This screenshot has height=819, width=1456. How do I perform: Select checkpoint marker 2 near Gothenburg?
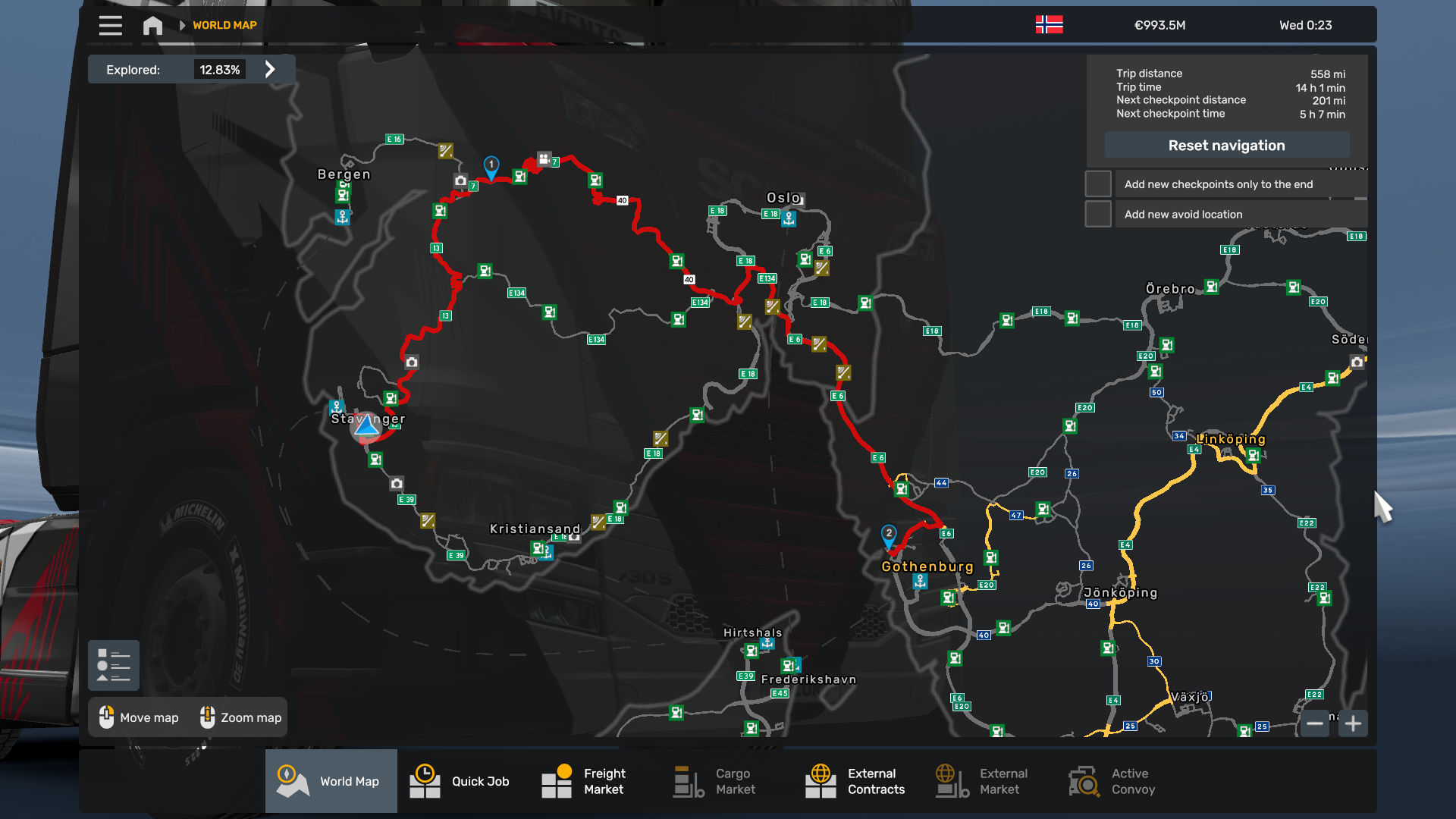889,535
